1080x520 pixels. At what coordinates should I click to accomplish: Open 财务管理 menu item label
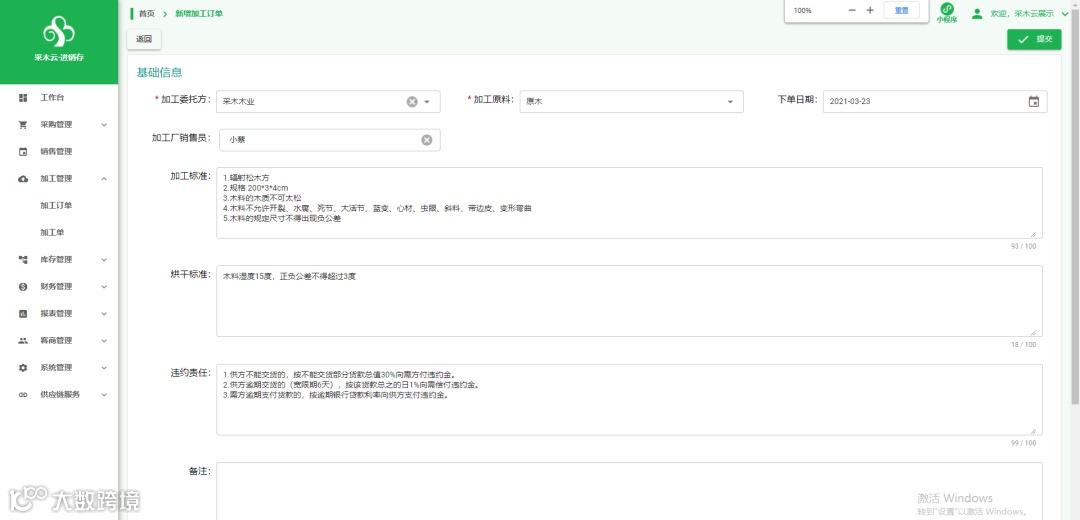point(56,287)
